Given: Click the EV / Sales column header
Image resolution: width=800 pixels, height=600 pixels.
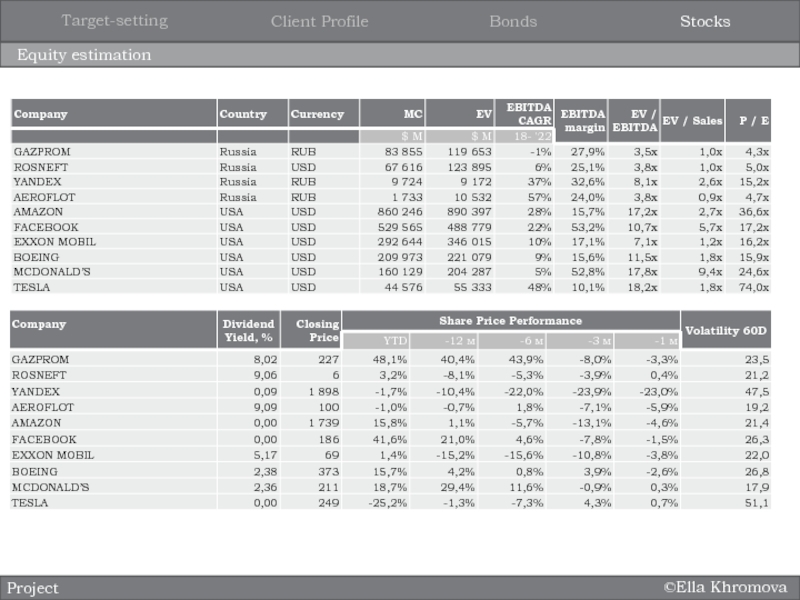Looking at the screenshot, I should (692, 121).
